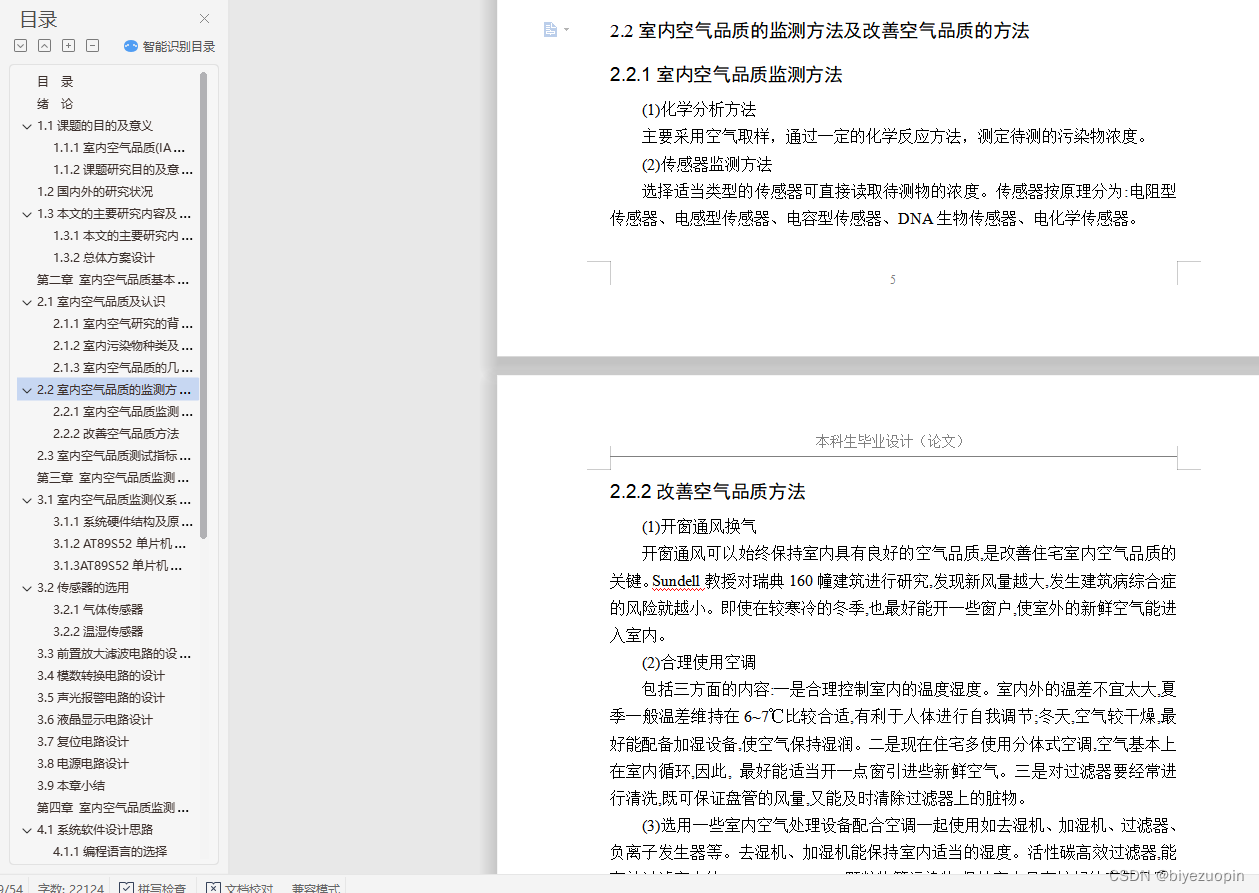Viewport: 1259px width, 893px height.
Task: Collapse the 1.3 本文的主要研究内容 outline node
Action: pos(27,214)
